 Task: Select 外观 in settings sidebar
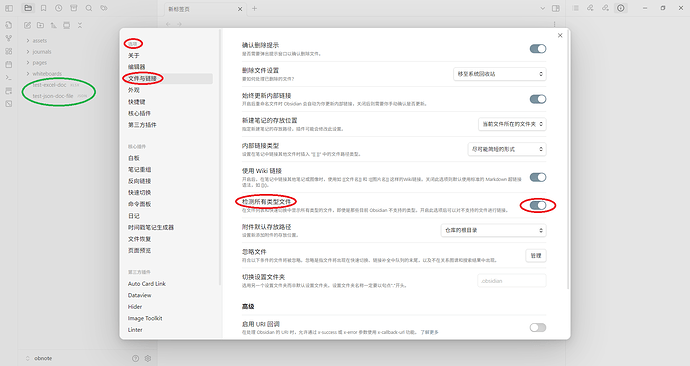tap(134, 90)
